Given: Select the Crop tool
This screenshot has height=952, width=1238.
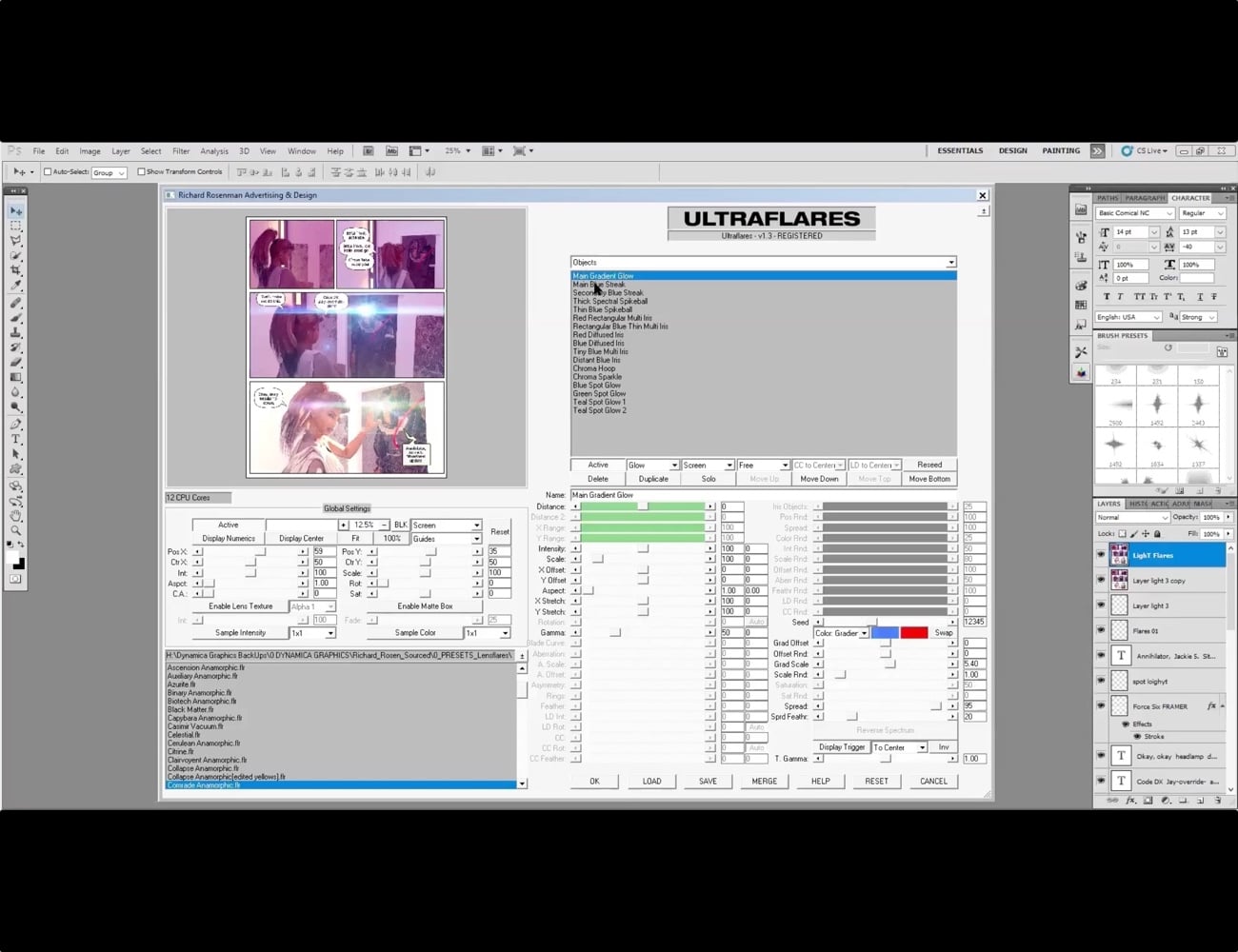Looking at the screenshot, I should pyautogui.click(x=15, y=269).
